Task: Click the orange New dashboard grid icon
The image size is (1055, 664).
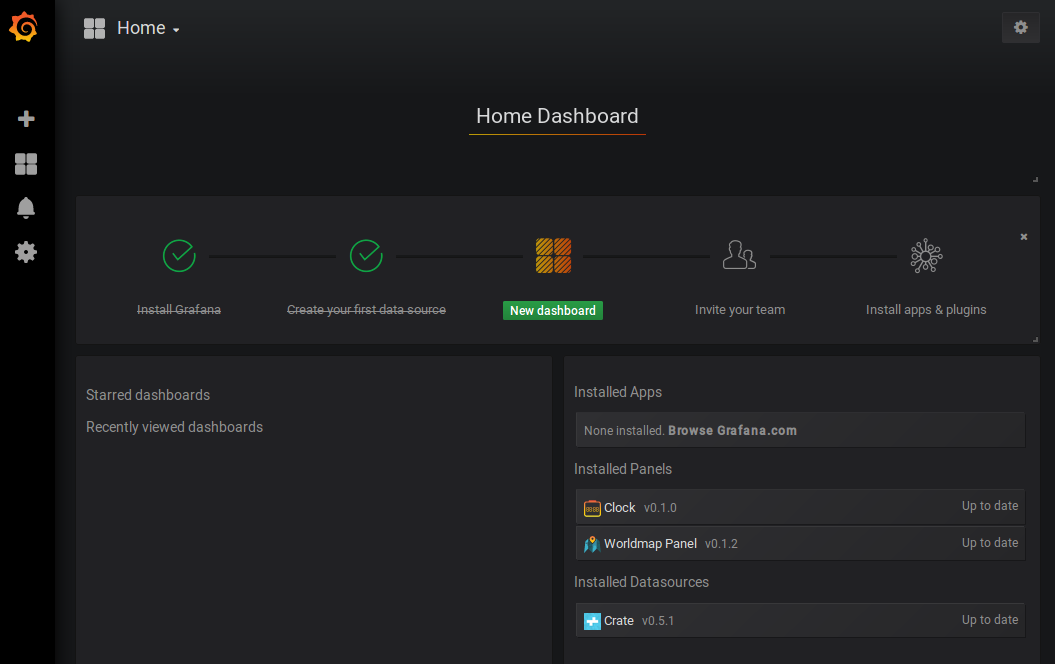Action: click(553, 256)
